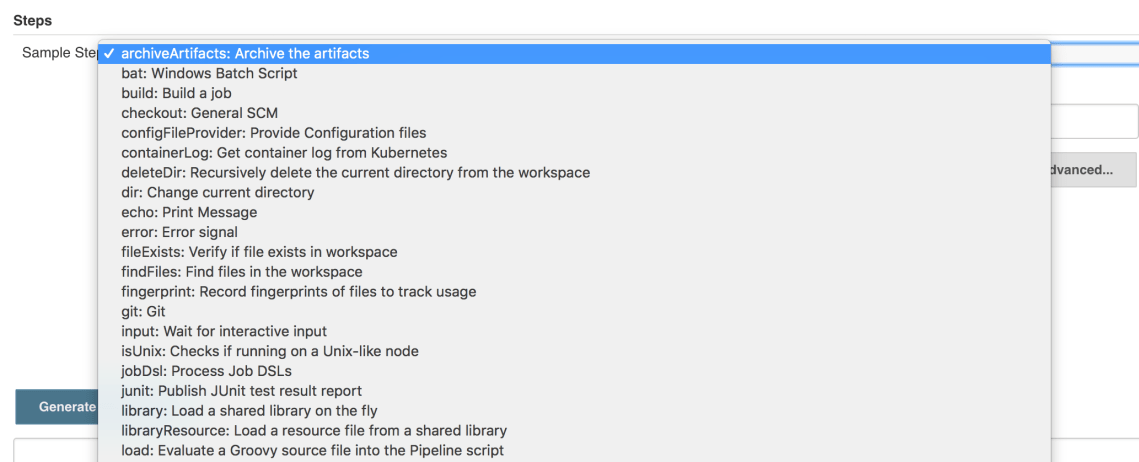Select build: Build a job
The height and width of the screenshot is (462, 1139).
tap(176, 93)
